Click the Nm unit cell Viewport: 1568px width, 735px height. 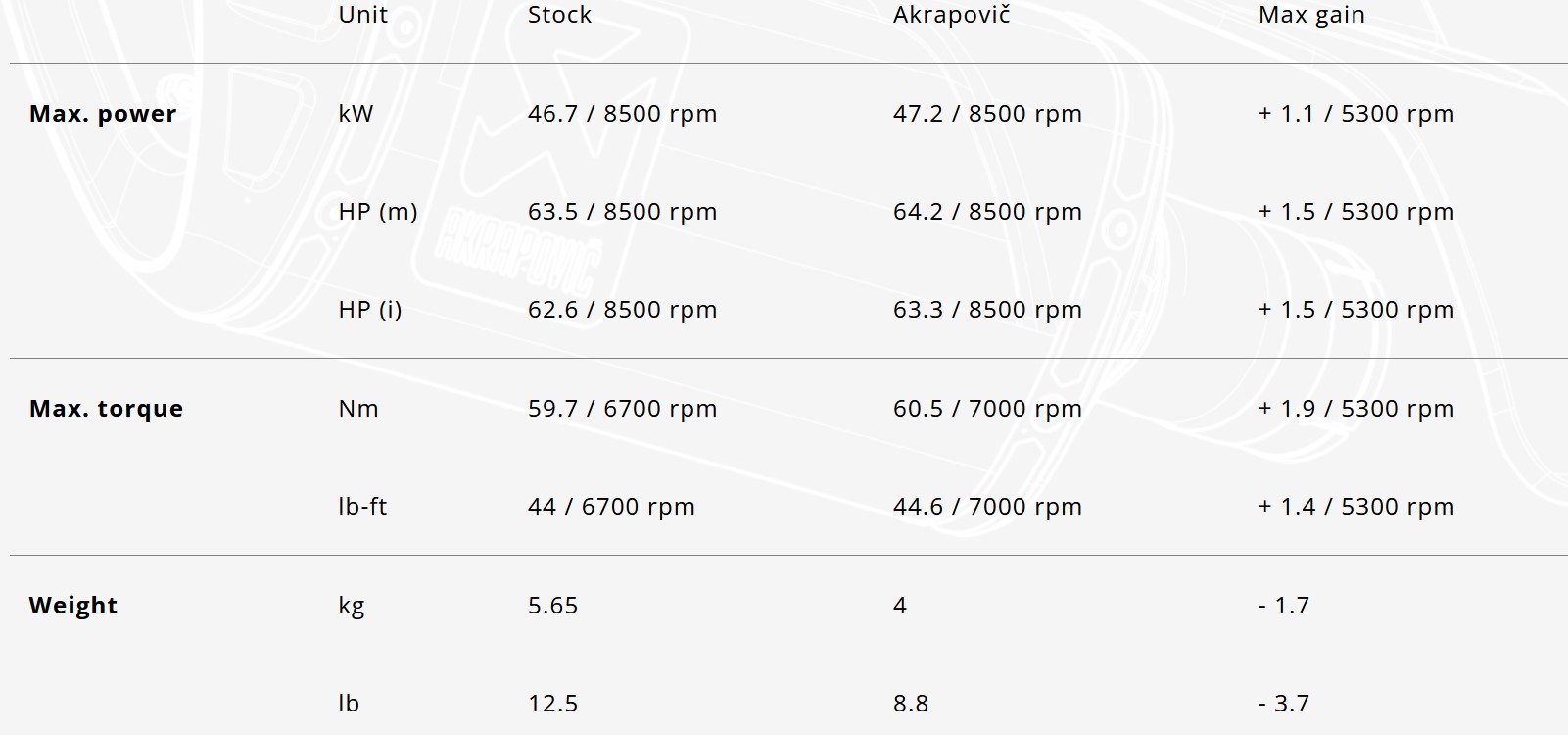pos(357,409)
